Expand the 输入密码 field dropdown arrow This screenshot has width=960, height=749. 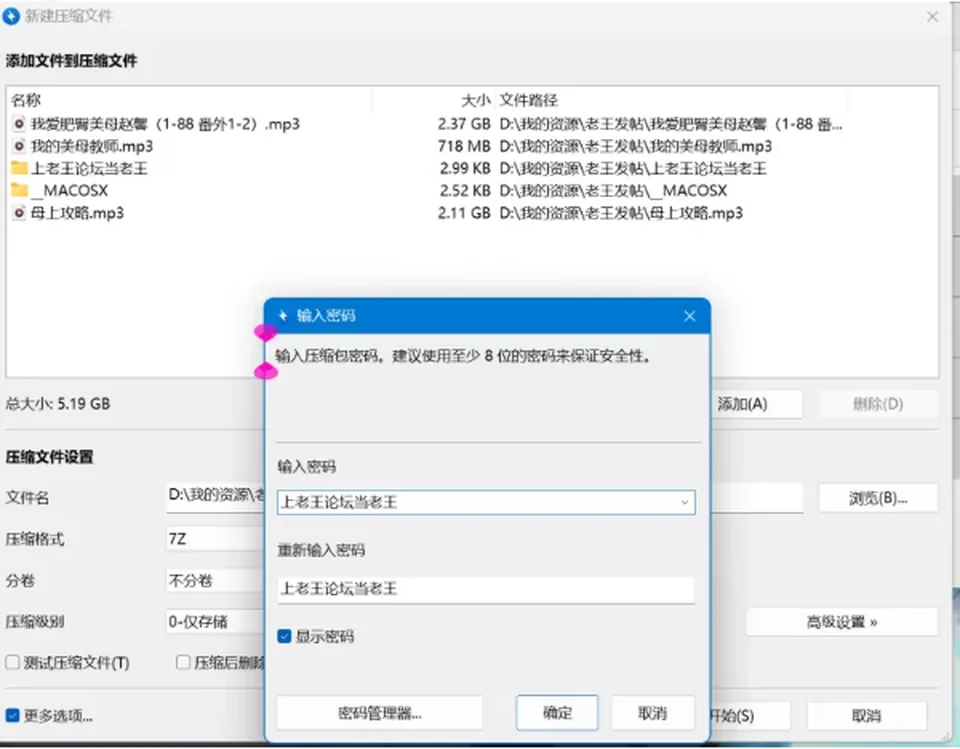[x=684, y=503]
